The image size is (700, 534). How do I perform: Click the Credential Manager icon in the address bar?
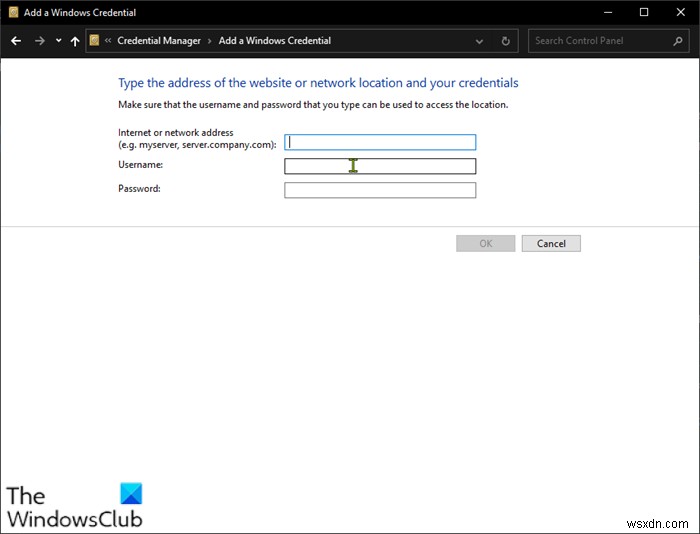(94, 41)
